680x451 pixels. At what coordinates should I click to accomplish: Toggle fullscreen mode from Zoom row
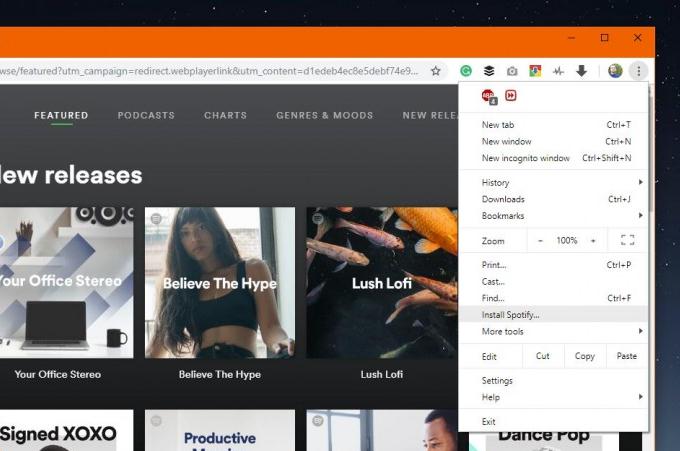[x=628, y=240]
